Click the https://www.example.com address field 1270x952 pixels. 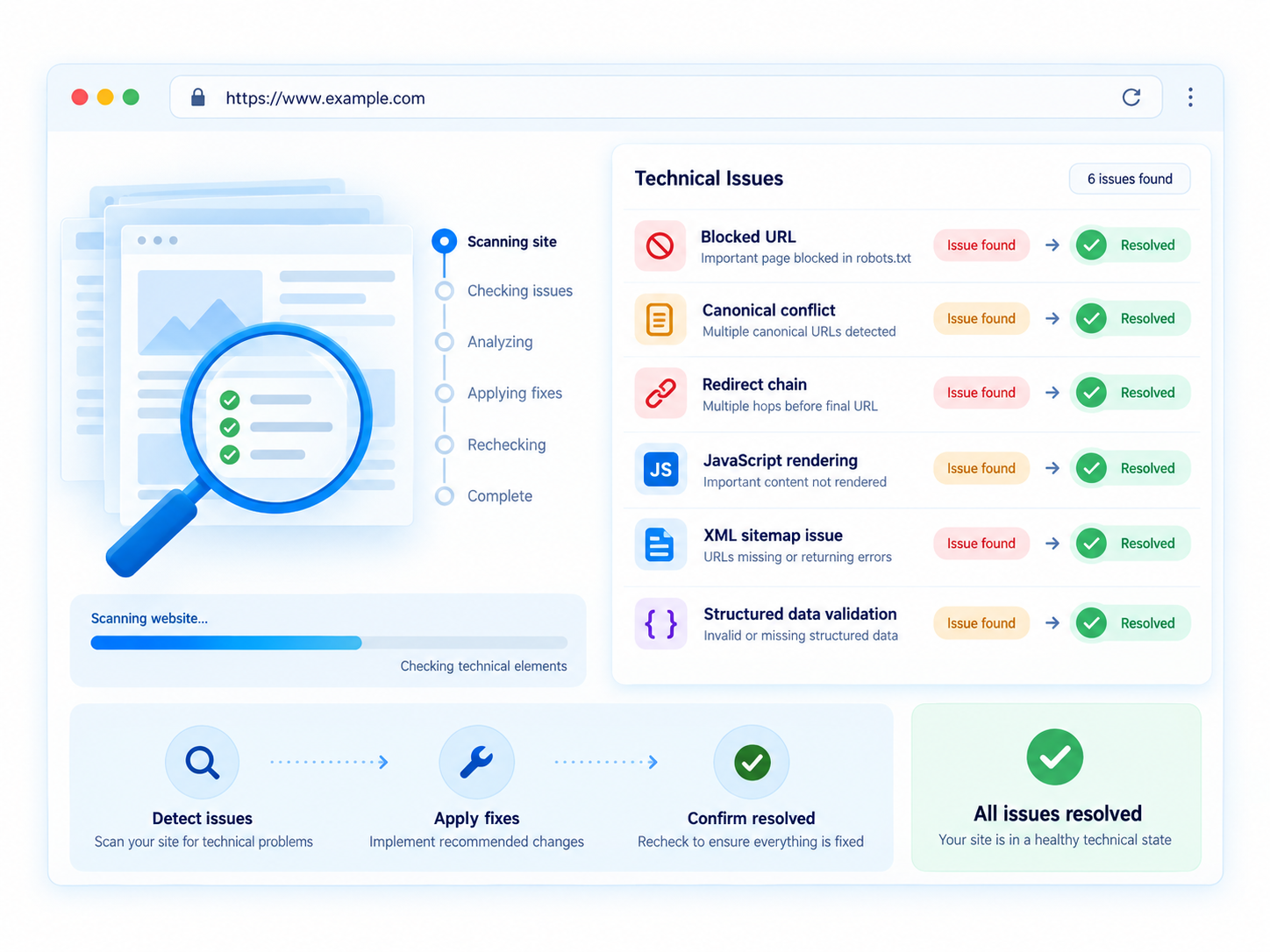pyautogui.click(x=666, y=97)
